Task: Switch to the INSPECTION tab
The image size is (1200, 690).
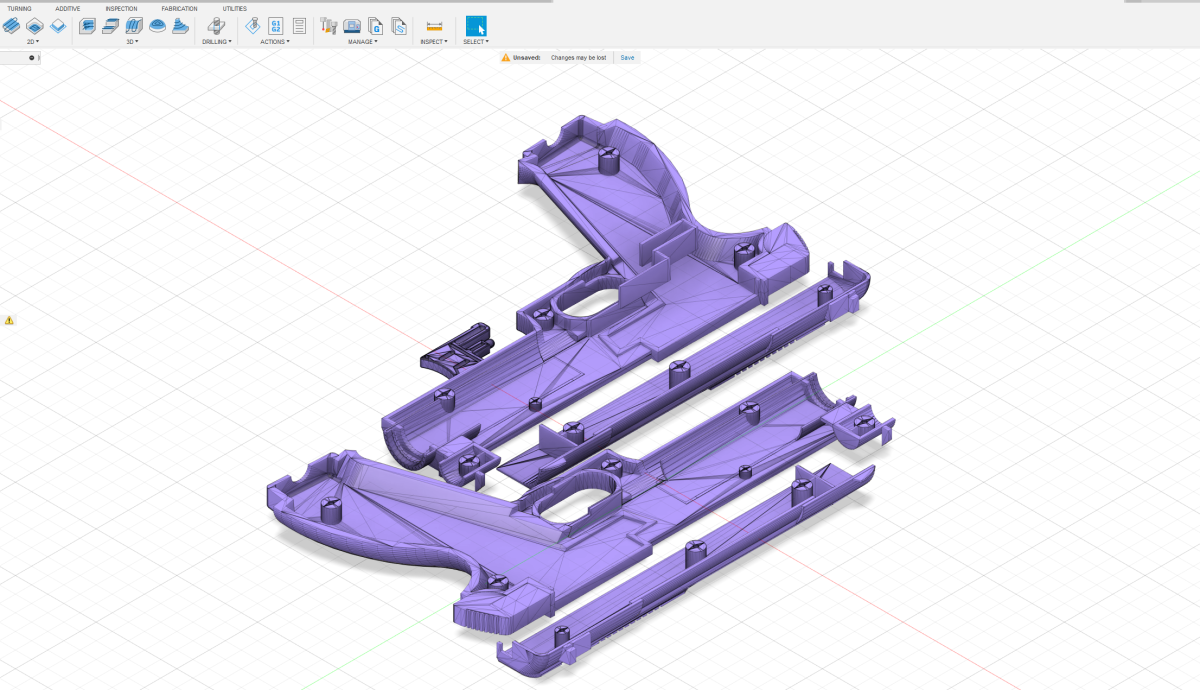Action: pyautogui.click(x=121, y=8)
